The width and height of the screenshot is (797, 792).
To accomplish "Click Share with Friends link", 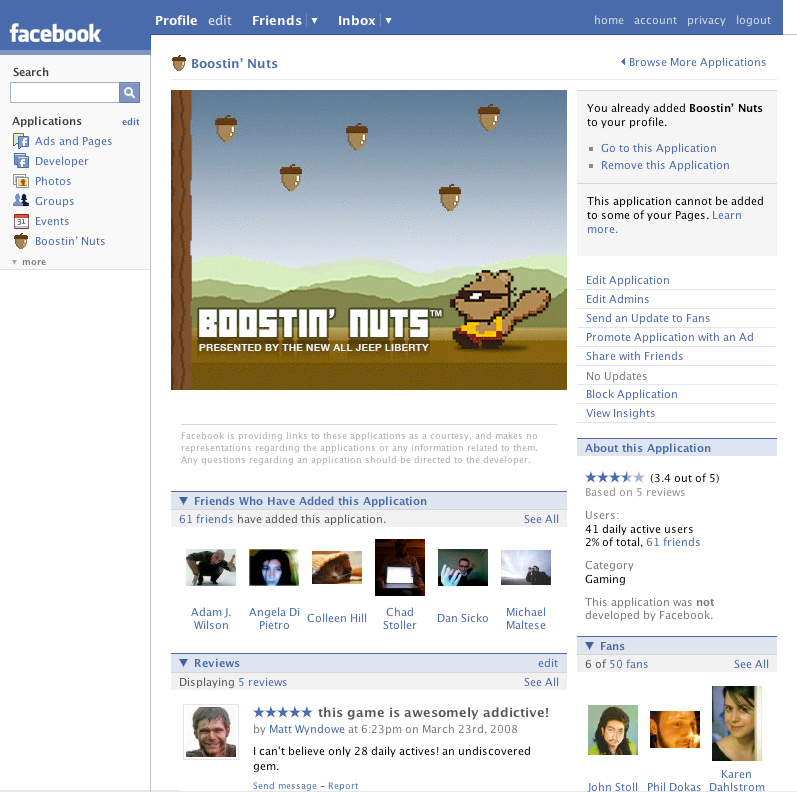I will pos(634,356).
